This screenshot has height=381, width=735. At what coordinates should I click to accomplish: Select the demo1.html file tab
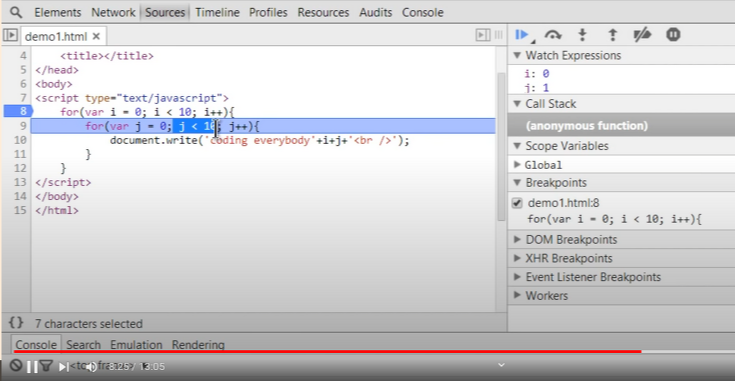point(56,37)
